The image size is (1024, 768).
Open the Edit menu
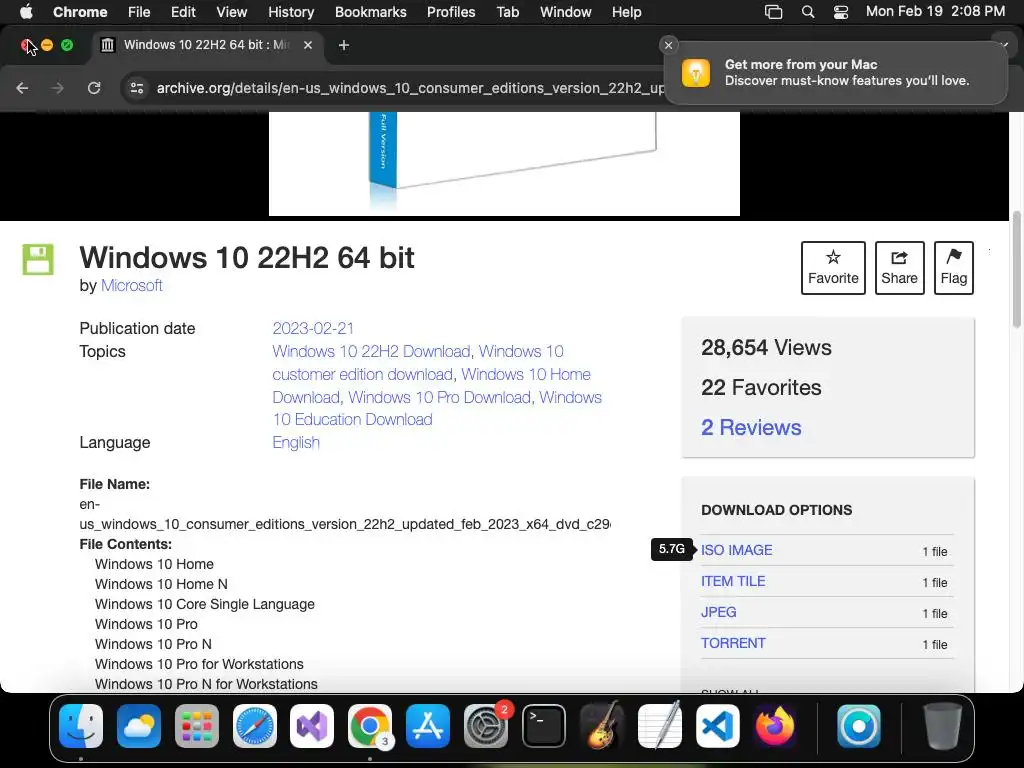click(183, 12)
